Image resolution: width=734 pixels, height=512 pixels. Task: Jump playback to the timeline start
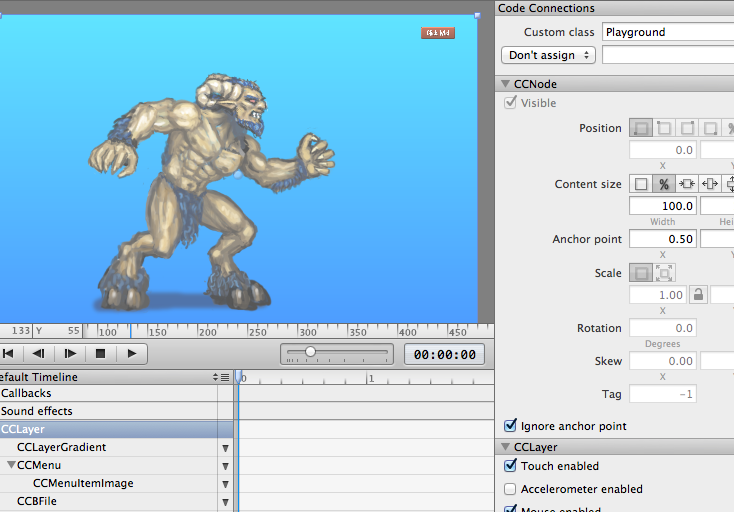[8, 354]
